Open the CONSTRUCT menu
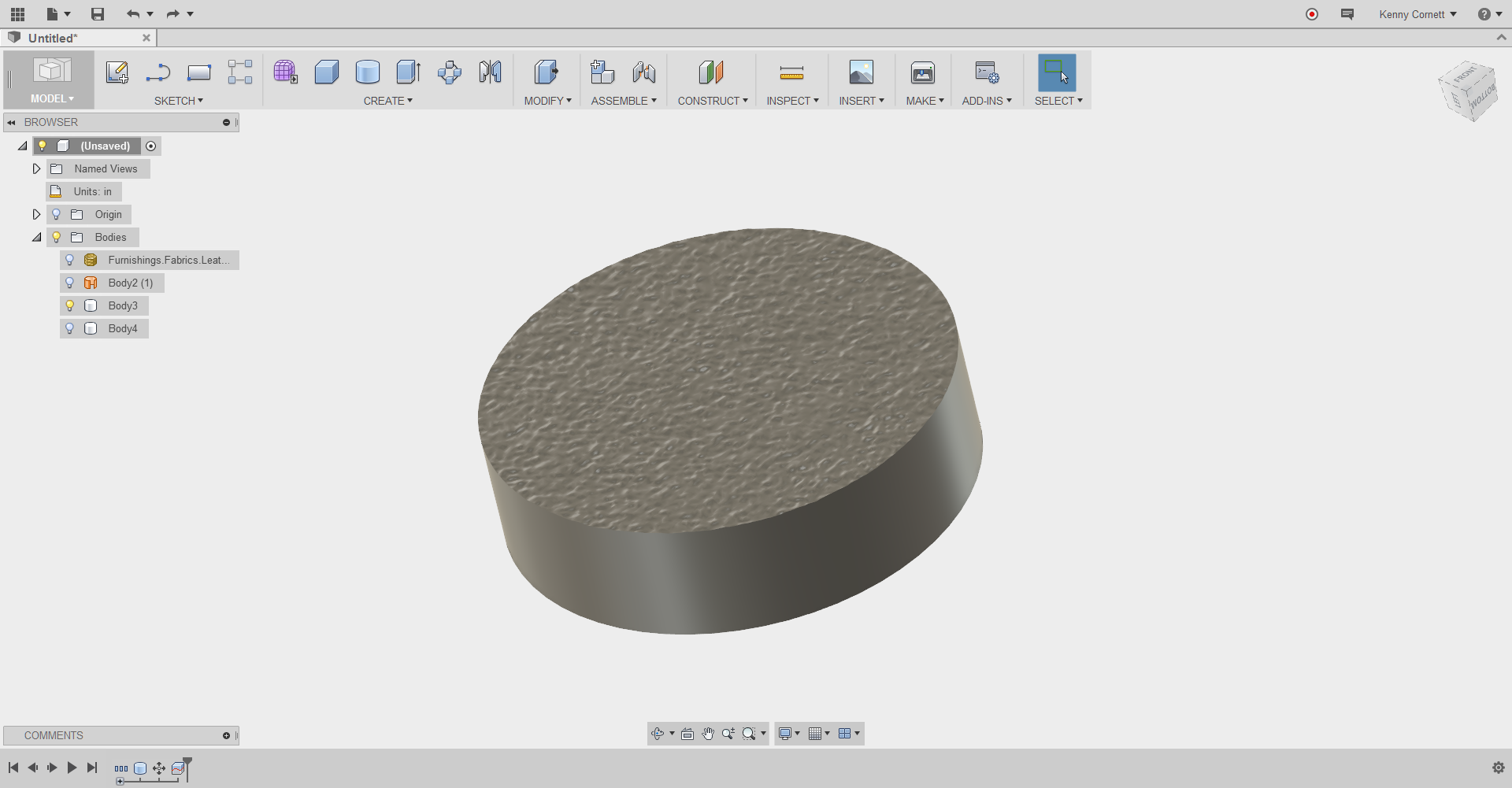This screenshot has width=1512, height=788. (x=712, y=101)
